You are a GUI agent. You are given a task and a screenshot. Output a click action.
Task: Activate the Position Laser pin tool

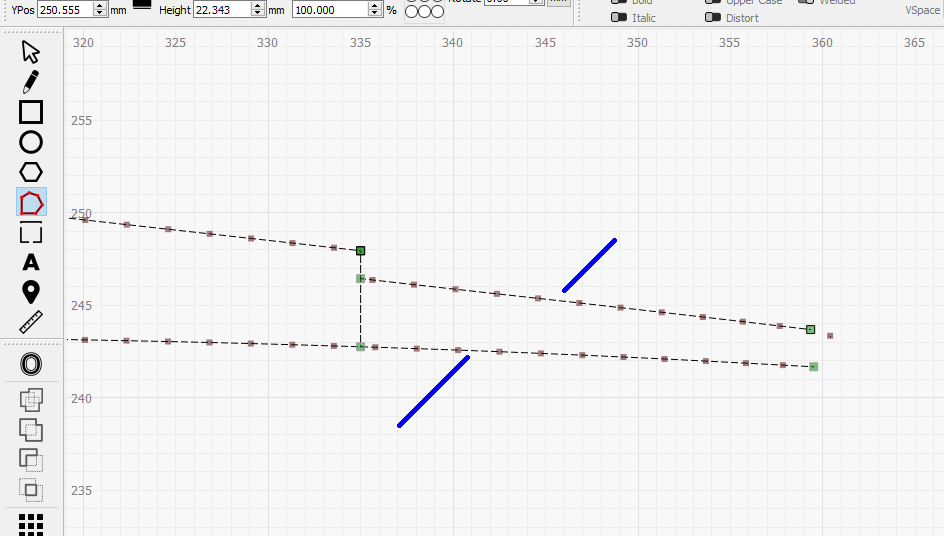tap(31, 292)
